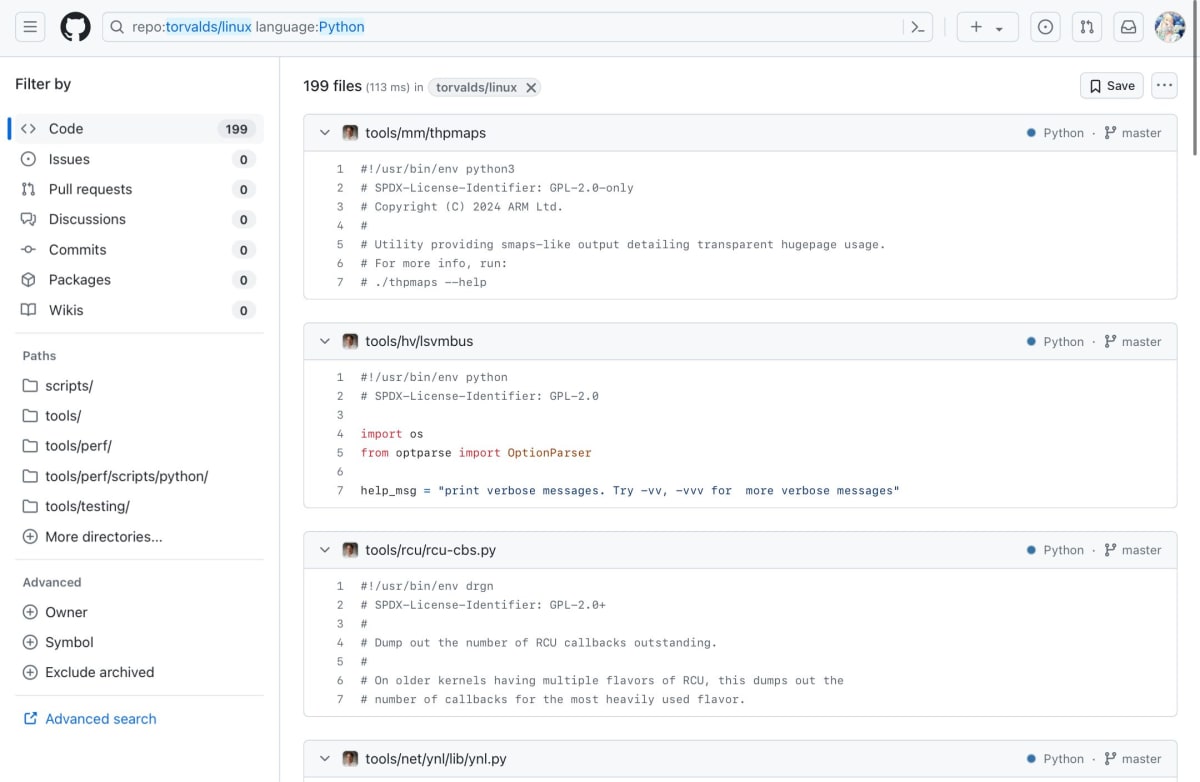The width and height of the screenshot is (1200, 782).
Task: Open the hamburger navigation menu
Action: pyautogui.click(x=30, y=27)
